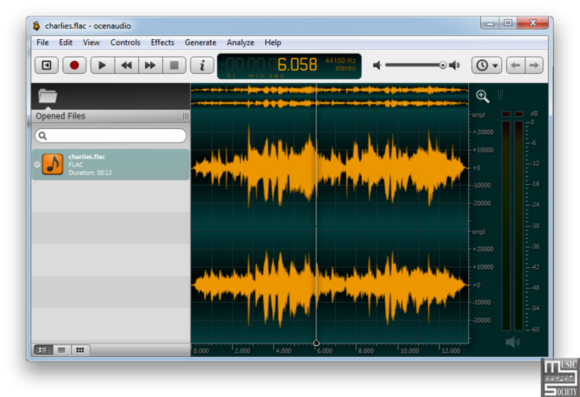Switch to grid thumbnail view
This screenshot has height=397, width=580.
(80, 350)
